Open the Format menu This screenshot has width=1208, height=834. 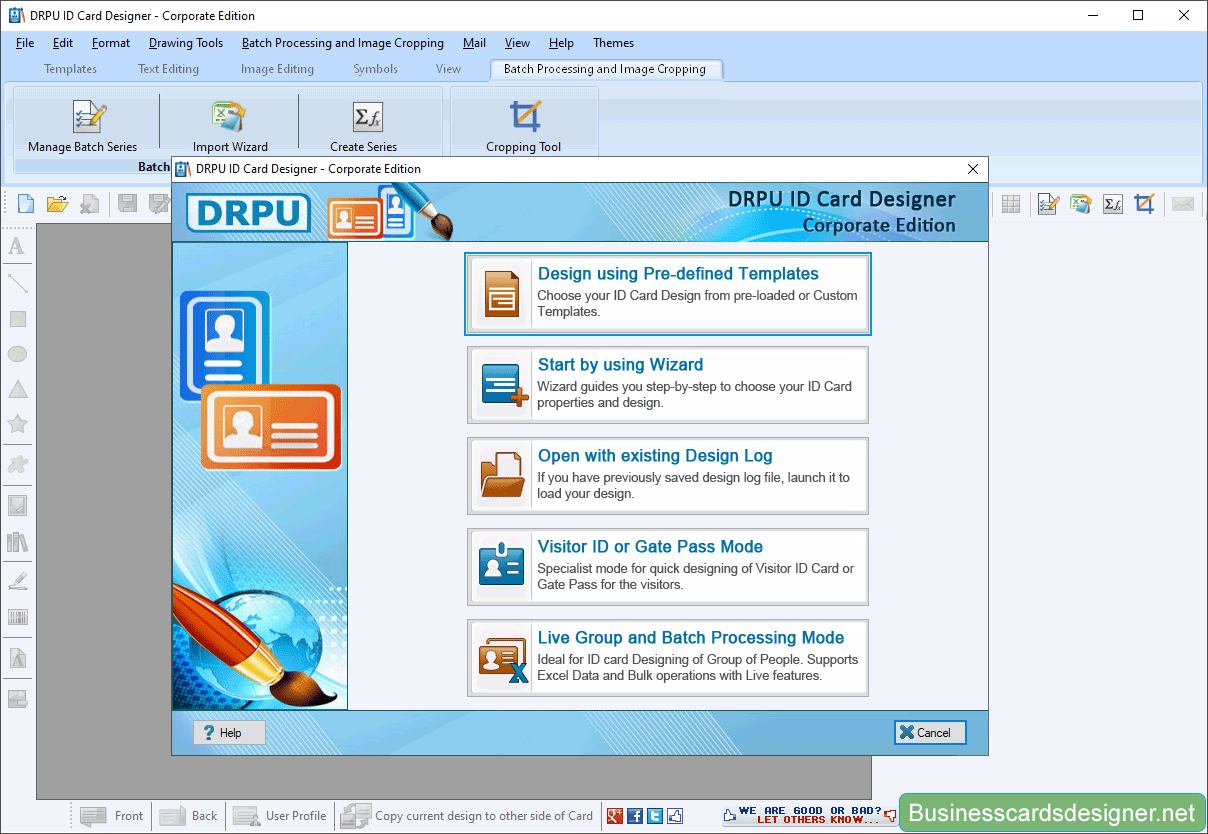pos(111,43)
